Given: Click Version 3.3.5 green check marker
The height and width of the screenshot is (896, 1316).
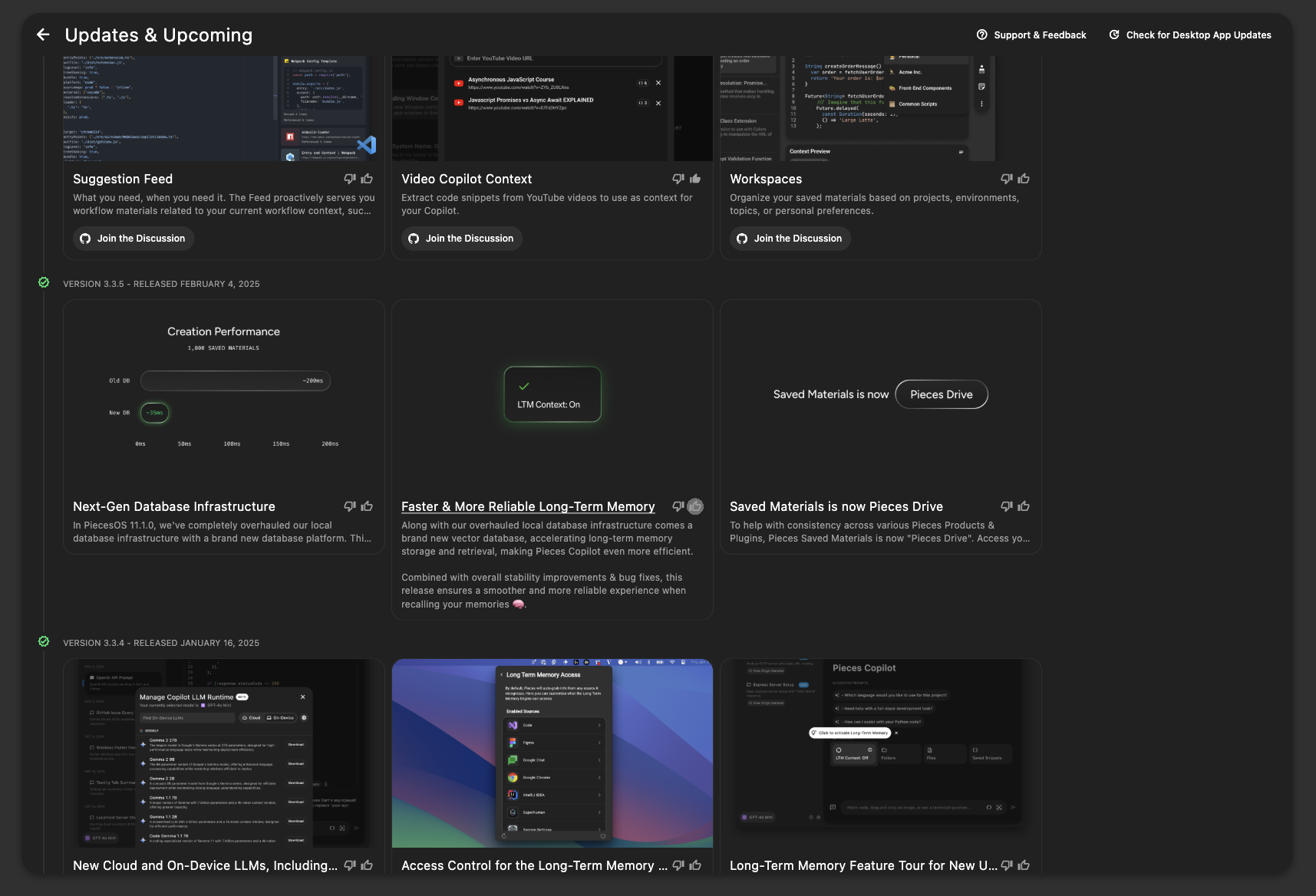Looking at the screenshot, I should coord(44,282).
